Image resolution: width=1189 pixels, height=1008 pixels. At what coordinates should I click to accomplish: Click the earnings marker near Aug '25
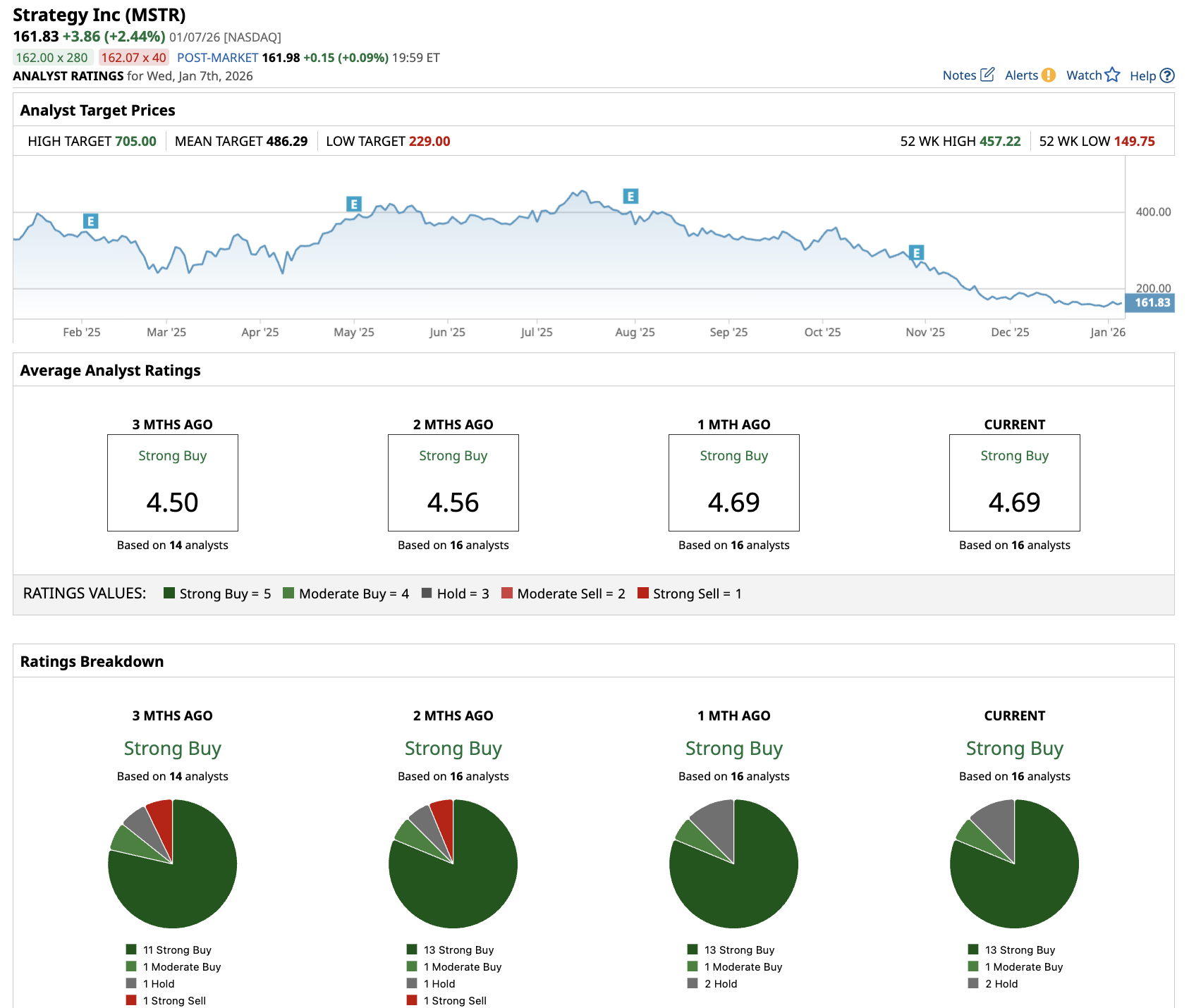click(x=630, y=197)
